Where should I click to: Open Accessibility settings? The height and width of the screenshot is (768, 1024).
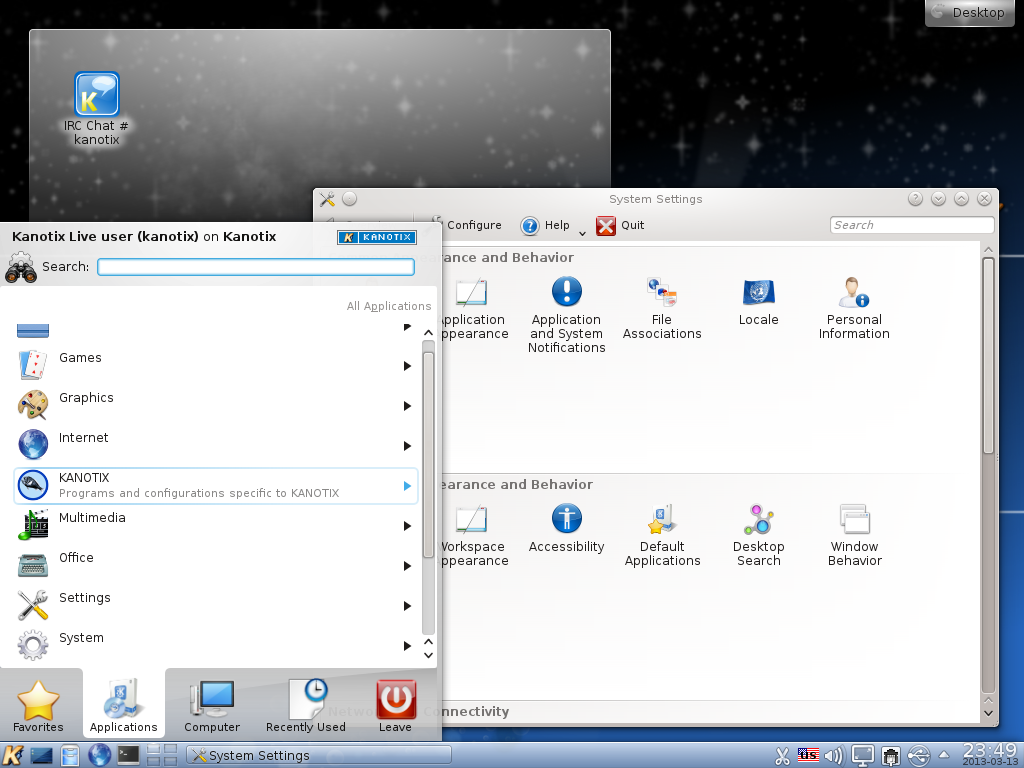click(566, 528)
